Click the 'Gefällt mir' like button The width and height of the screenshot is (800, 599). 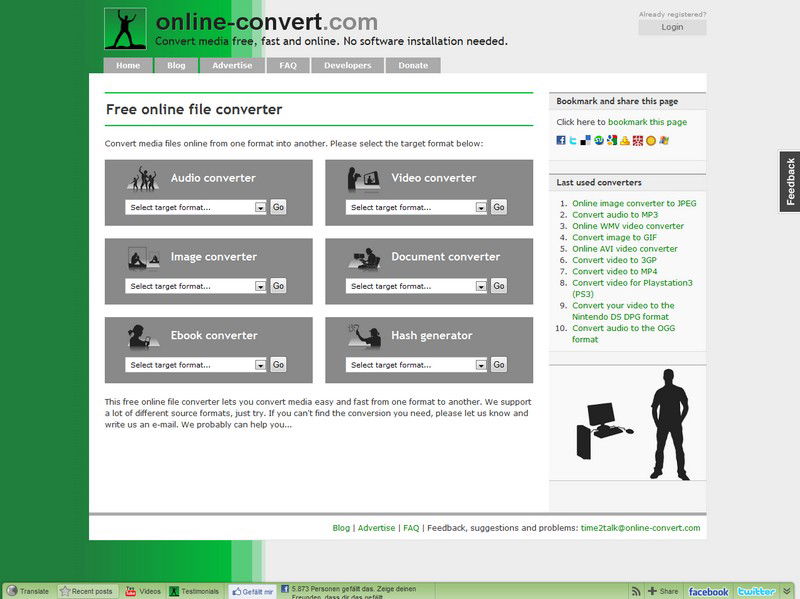[252, 591]
